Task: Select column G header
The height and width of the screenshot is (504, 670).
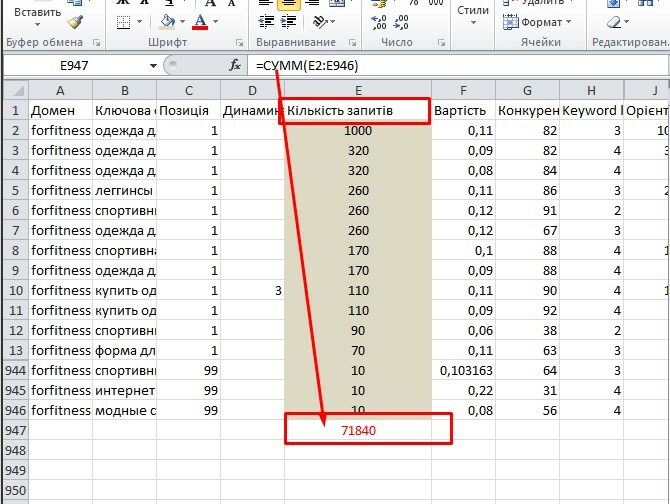Action: [527, 91]
